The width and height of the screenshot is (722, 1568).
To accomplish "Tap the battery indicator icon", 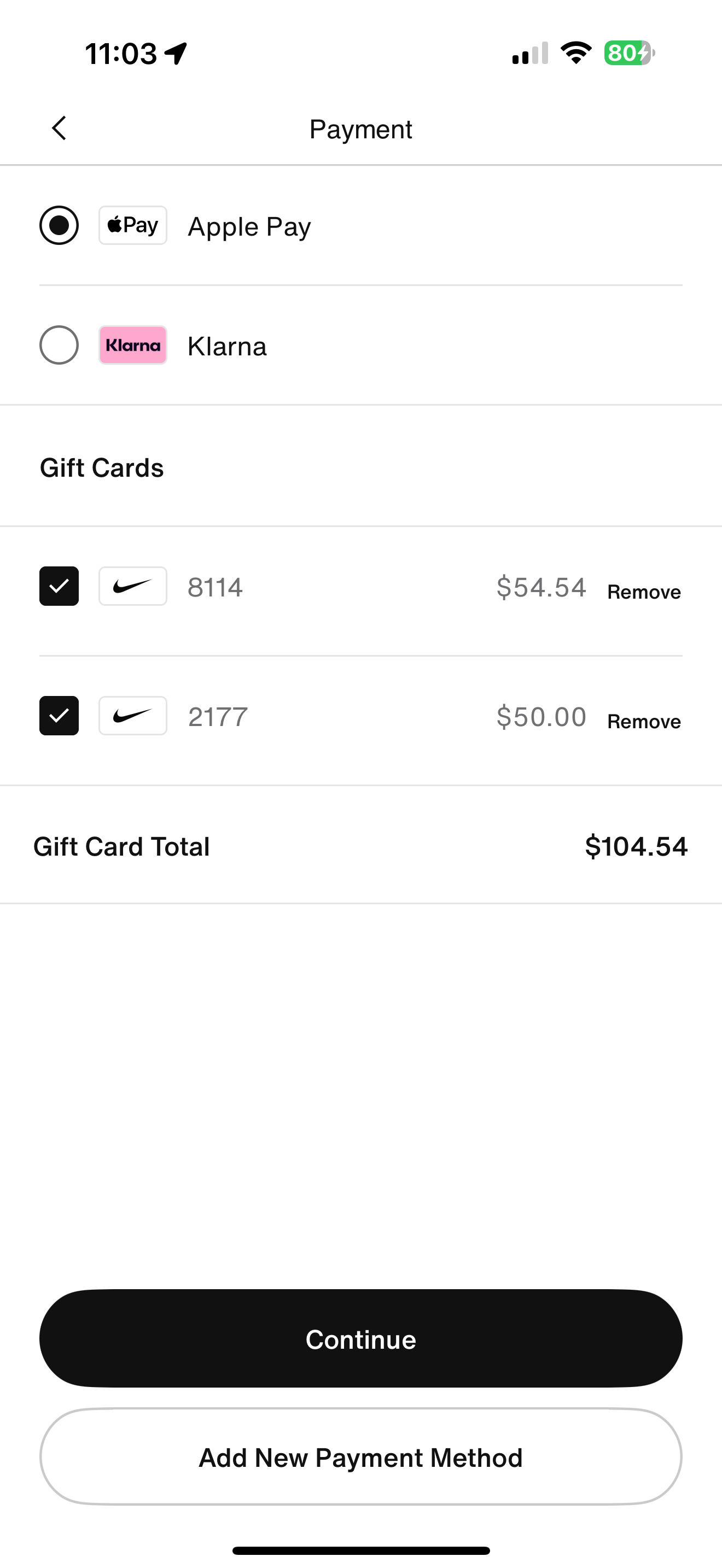I will point(630,53).
